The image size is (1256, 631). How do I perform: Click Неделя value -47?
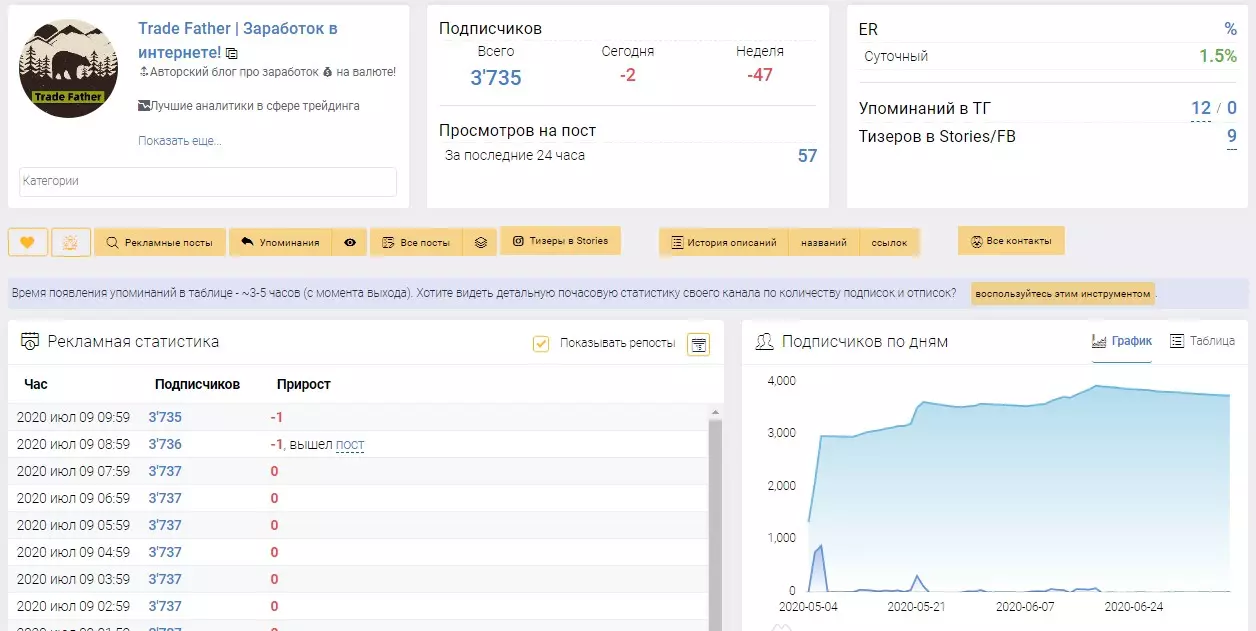[760, 75]
